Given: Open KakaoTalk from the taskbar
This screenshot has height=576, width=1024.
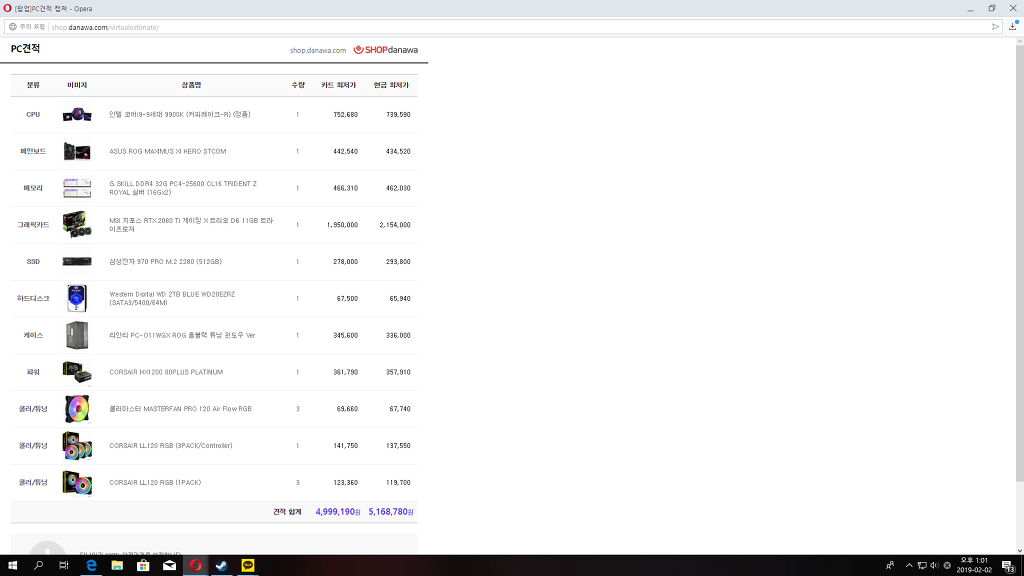Looking at the screenshot, I should pyautogui.click(x=248, y=566).
